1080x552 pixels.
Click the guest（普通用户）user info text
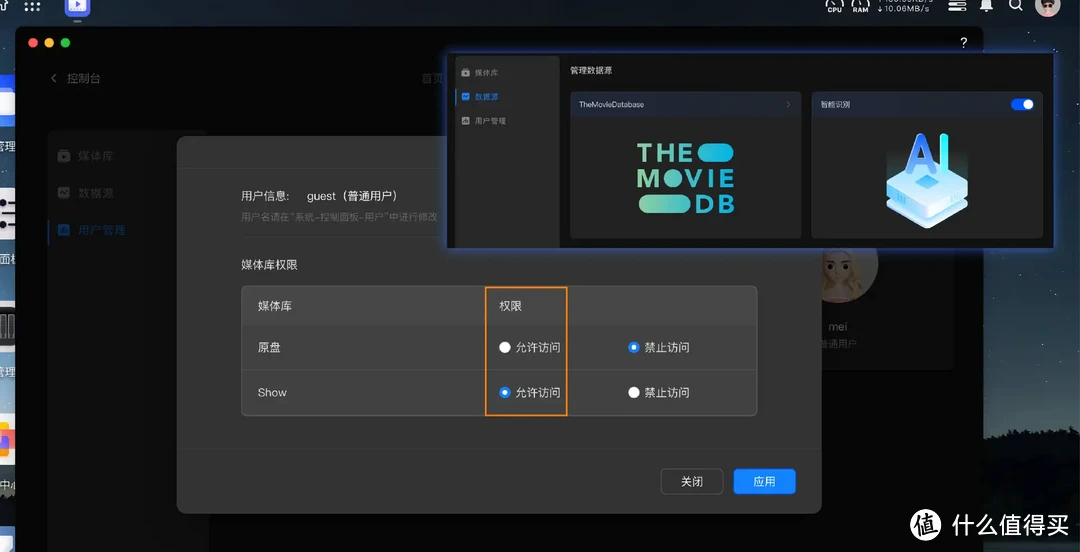(352, 196)
